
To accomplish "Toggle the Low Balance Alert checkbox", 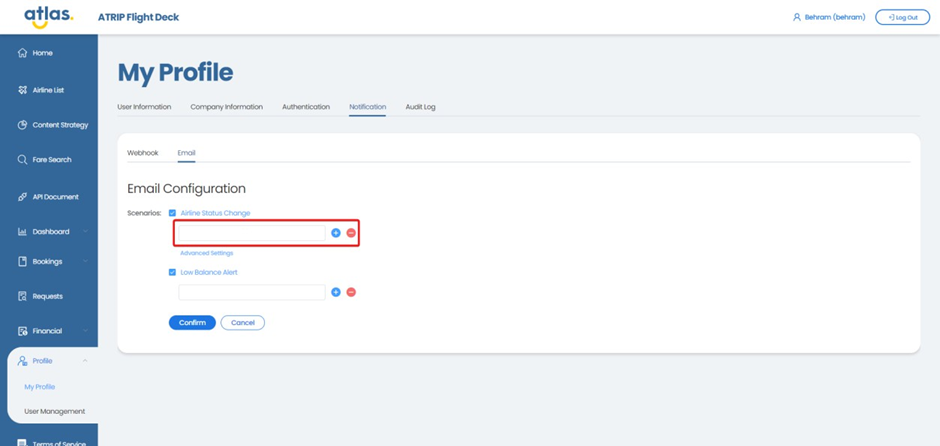I will pyautogui.click(x=173, y=272).
